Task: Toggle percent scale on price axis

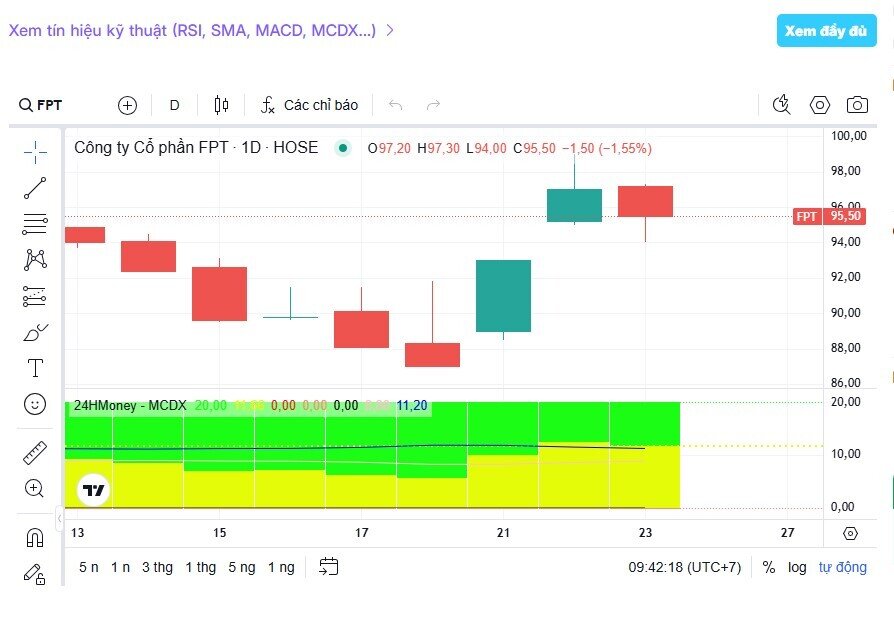Action: point(768,567)
